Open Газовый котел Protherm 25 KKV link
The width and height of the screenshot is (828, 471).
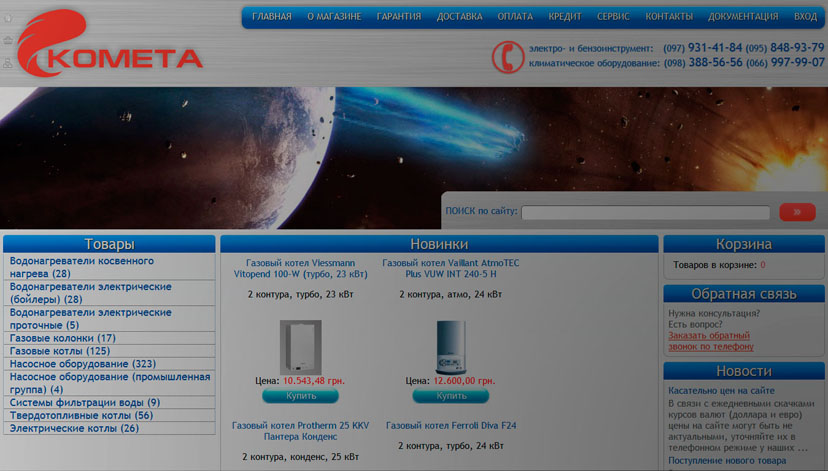[300, 431]
